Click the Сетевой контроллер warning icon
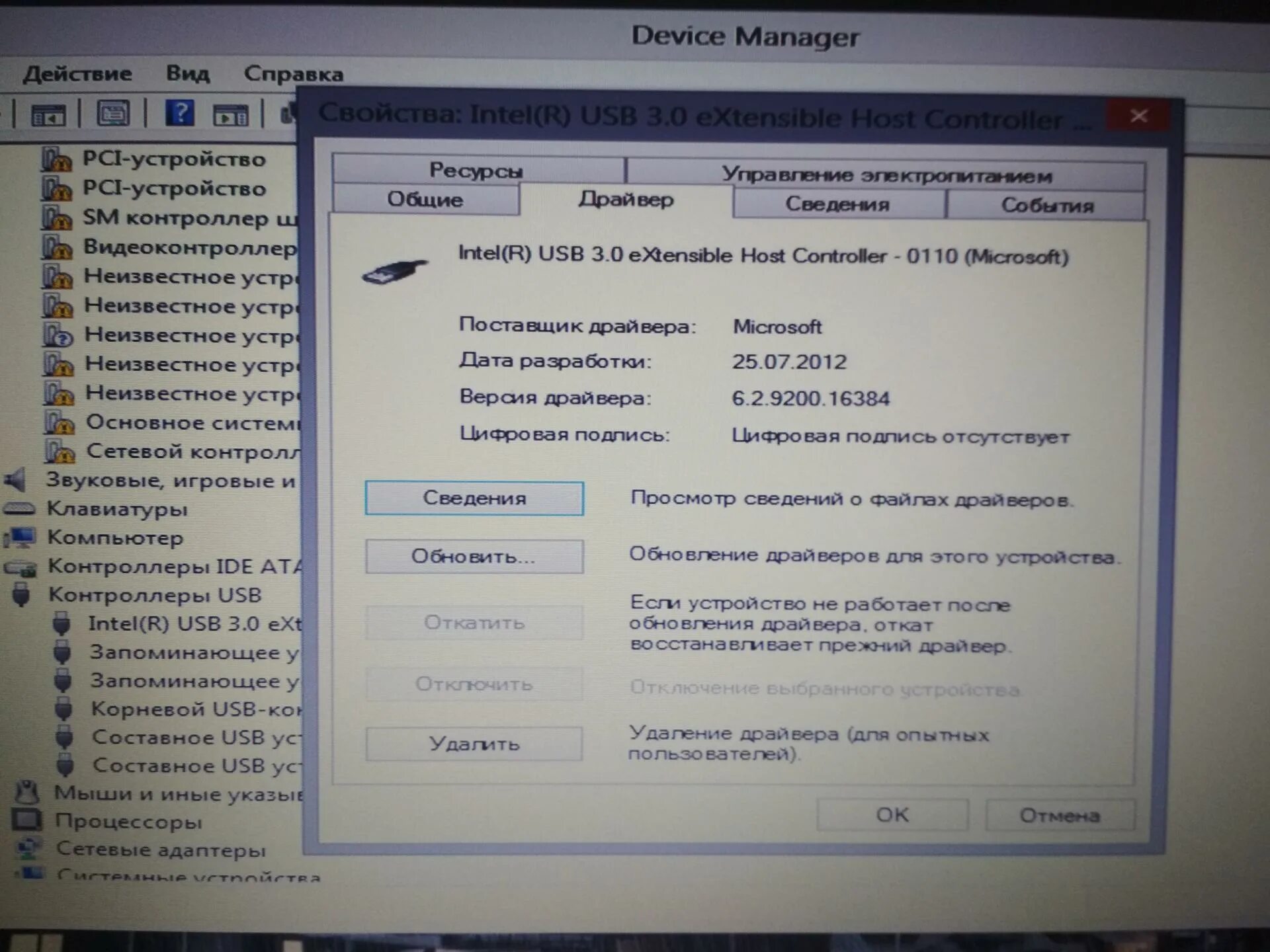Screen dimensions: 1270x952 pos(60,452)
